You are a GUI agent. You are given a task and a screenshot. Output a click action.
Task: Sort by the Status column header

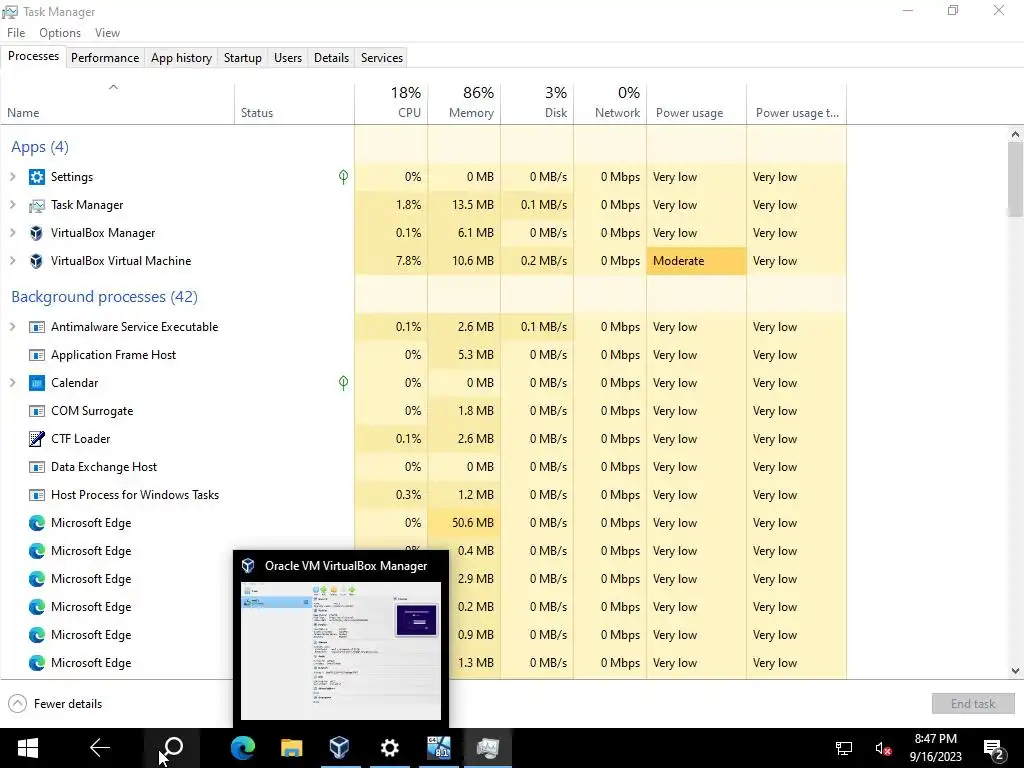point(295,104)
